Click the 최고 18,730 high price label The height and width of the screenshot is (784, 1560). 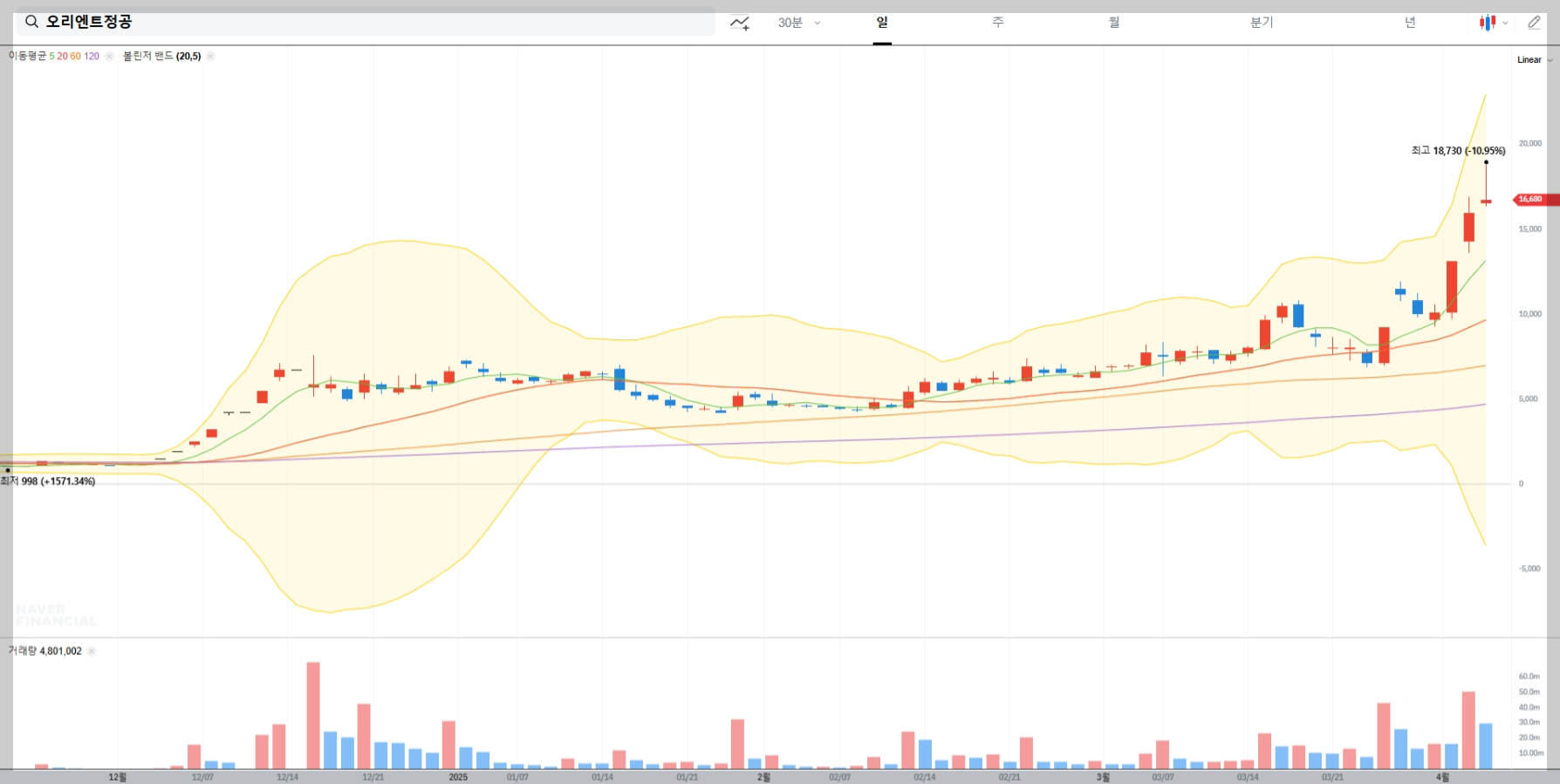tap(1458, 151)
